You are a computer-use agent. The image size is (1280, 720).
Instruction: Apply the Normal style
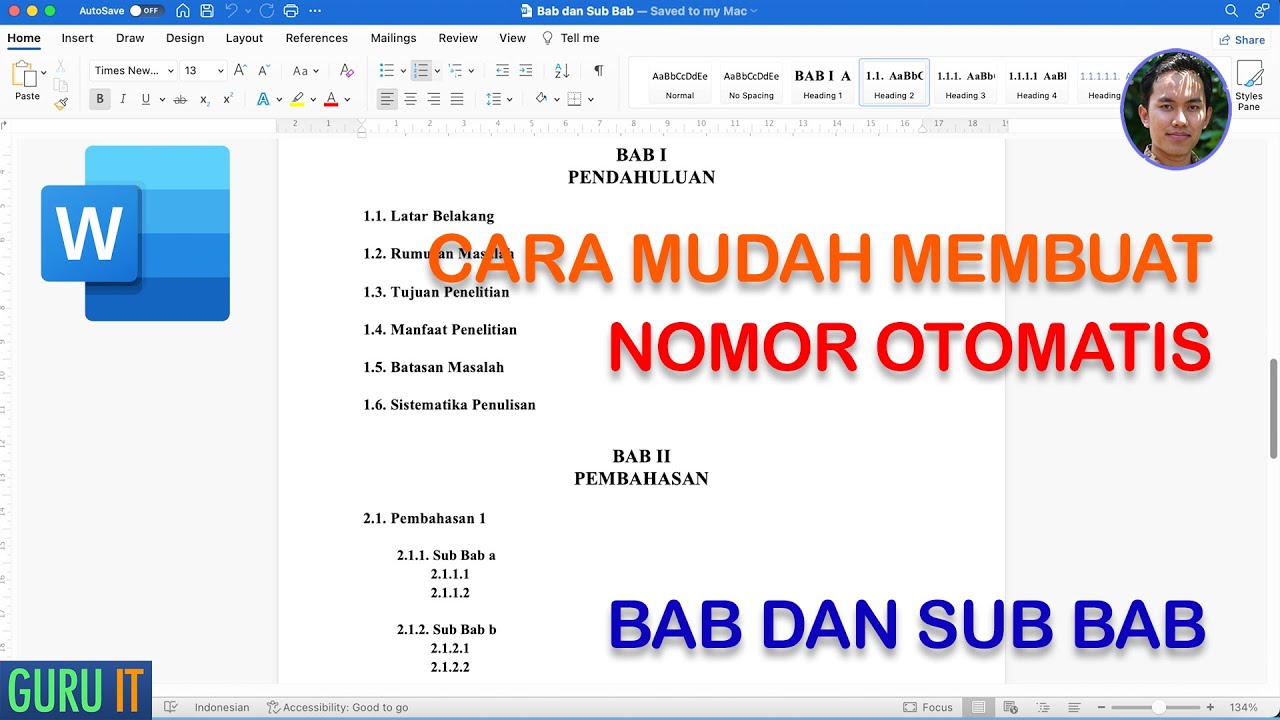[x=680, y=82]
